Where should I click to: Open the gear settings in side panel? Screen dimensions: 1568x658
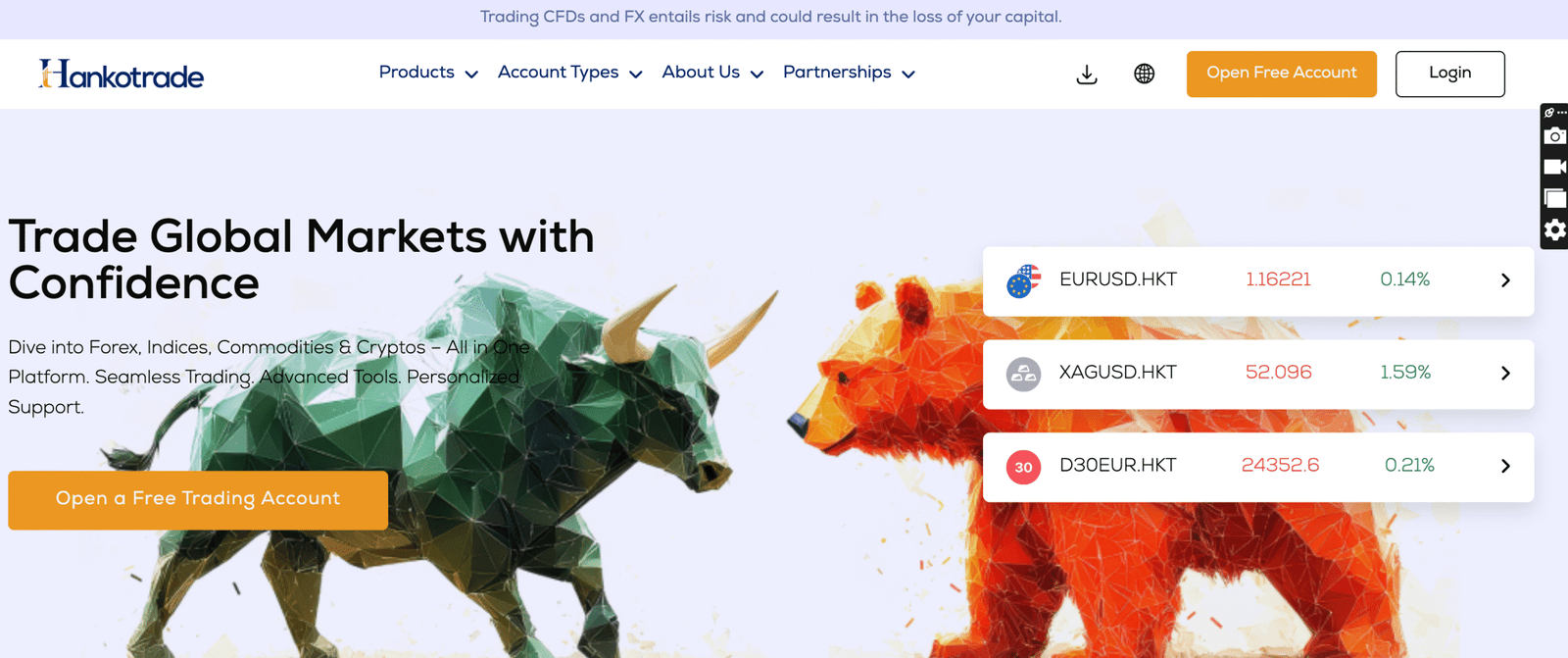(1554, 230)
